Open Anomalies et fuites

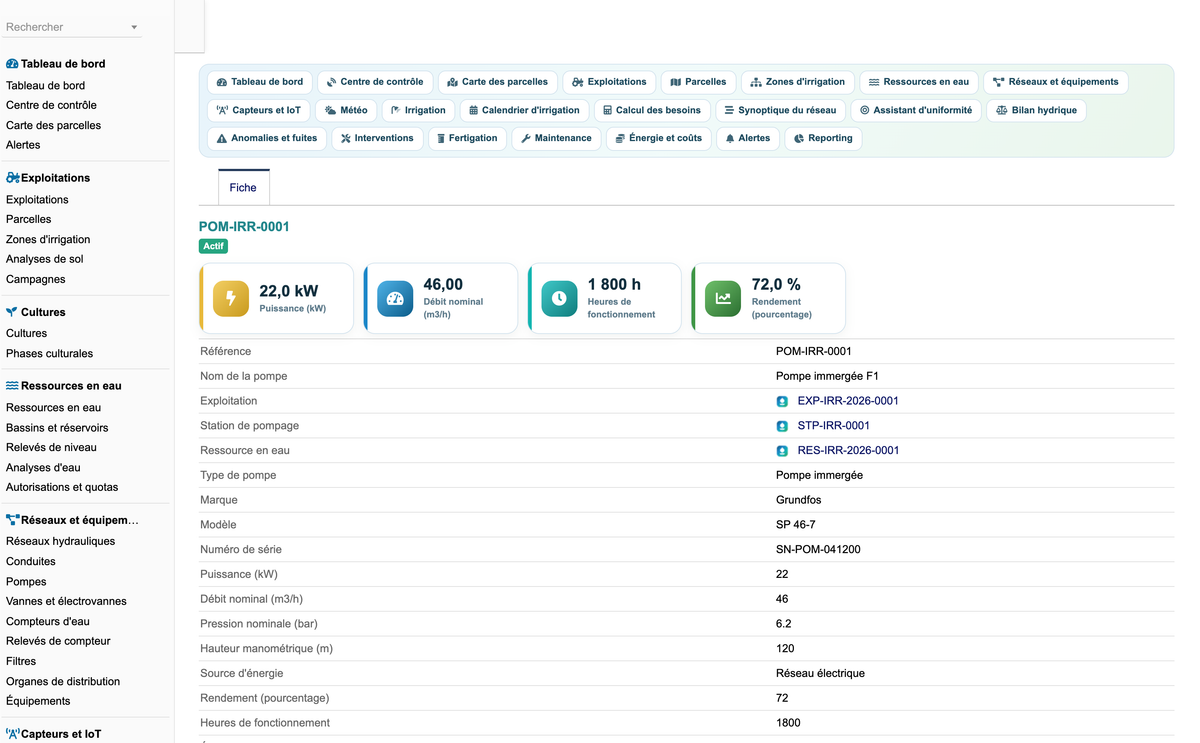[267, 138]
